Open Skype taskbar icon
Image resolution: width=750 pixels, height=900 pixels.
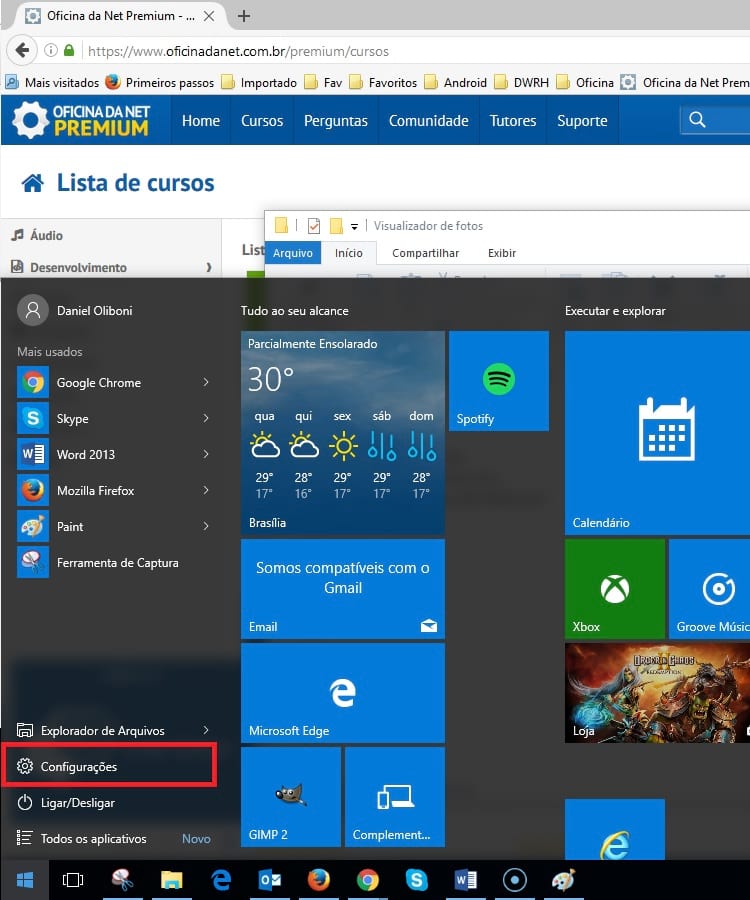(x=417, y=879)
